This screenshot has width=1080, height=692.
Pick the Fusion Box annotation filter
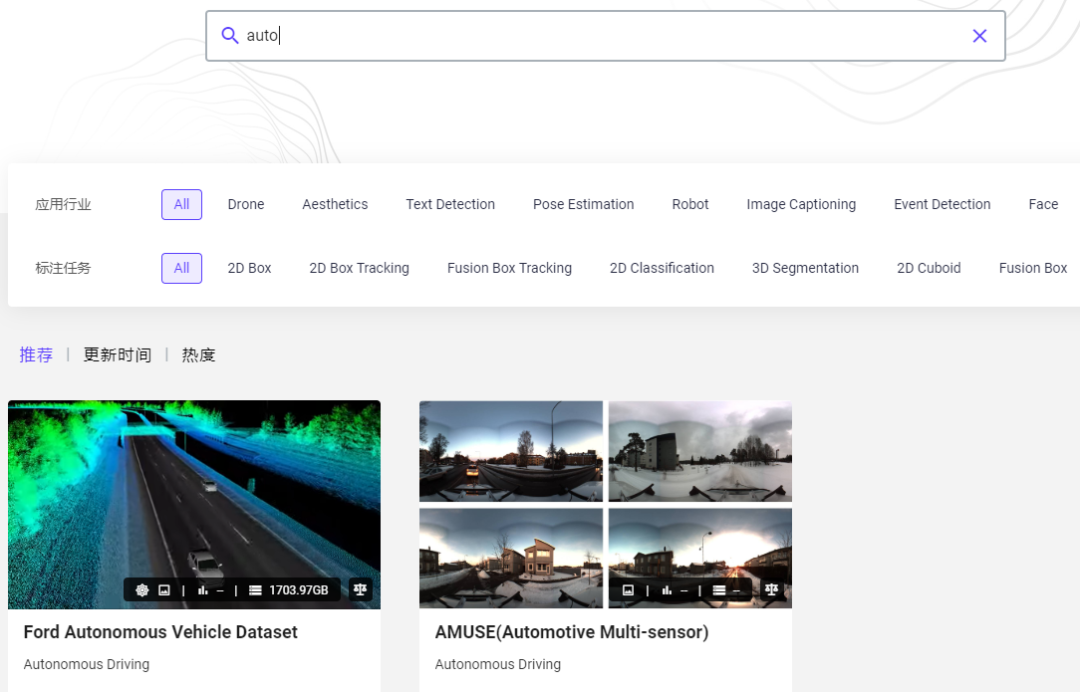(x=1032, y=269)
